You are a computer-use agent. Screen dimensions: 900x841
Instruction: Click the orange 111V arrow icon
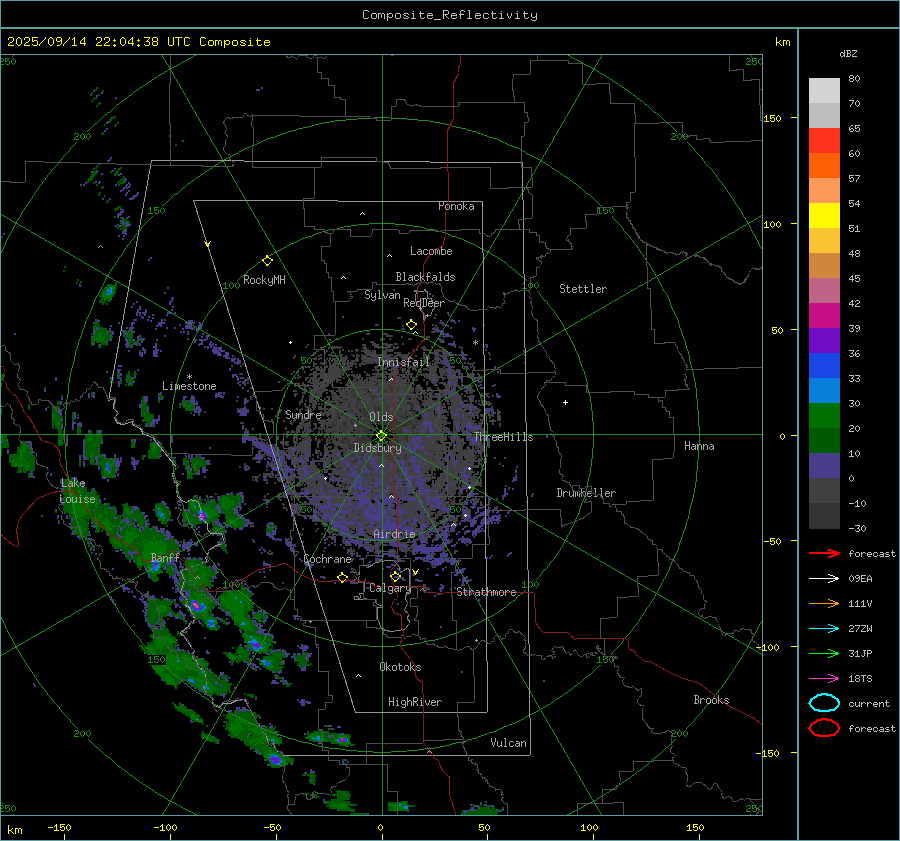click(824, 603)
